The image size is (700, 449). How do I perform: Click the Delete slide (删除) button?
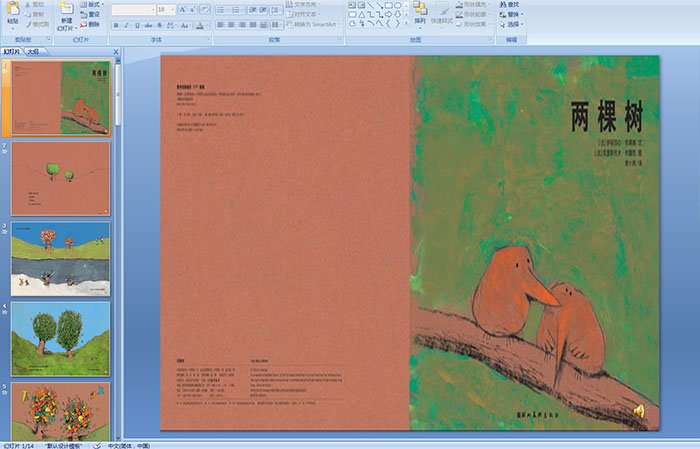[90, 24]
